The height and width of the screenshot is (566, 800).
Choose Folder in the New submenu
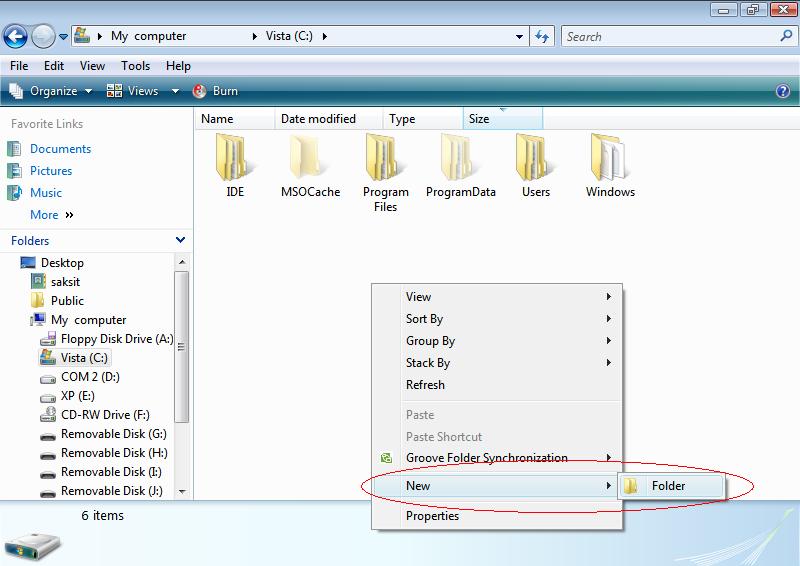[x=671, y=486]
